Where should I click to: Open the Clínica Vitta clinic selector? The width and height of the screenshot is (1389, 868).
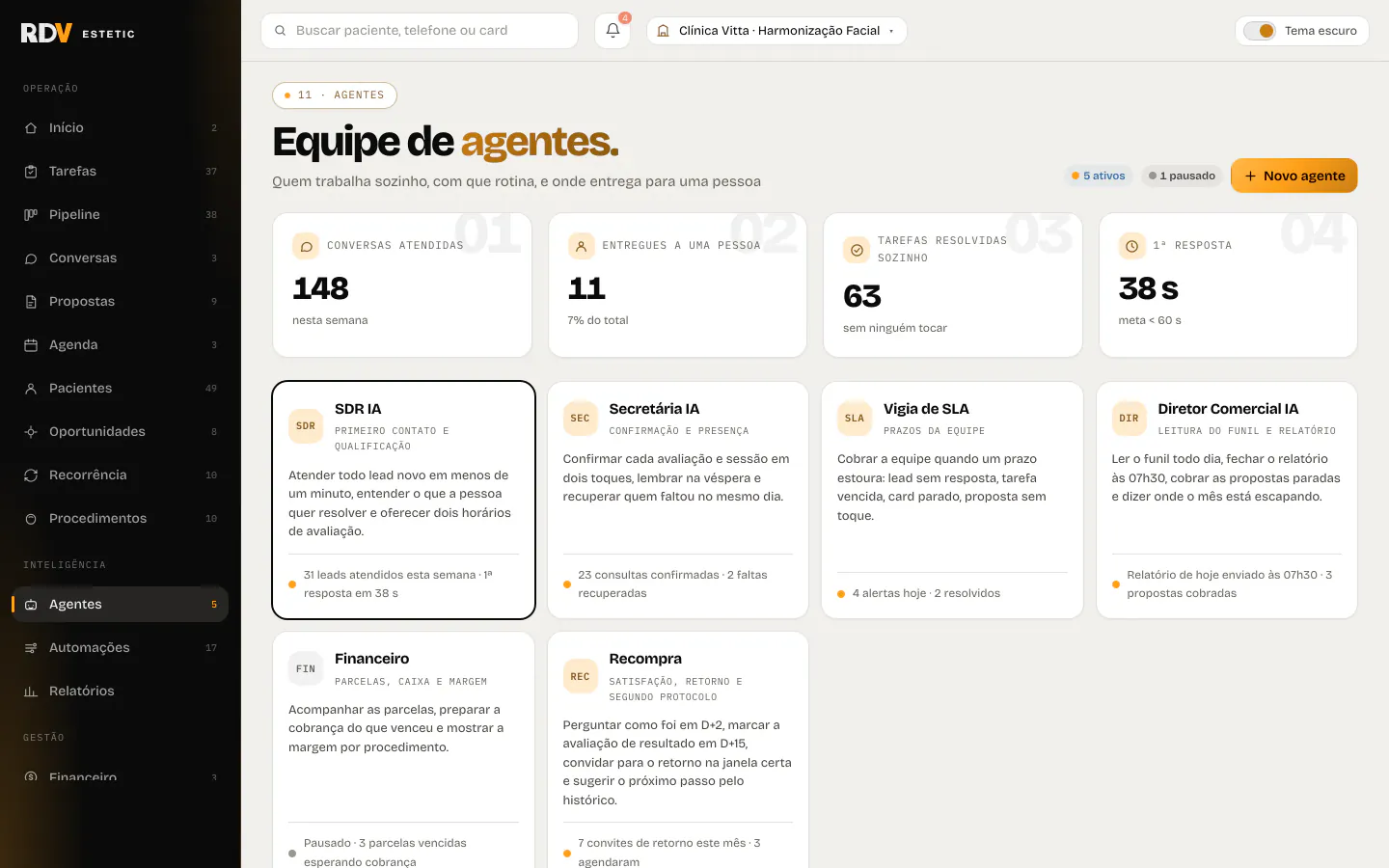coord(776,31)
